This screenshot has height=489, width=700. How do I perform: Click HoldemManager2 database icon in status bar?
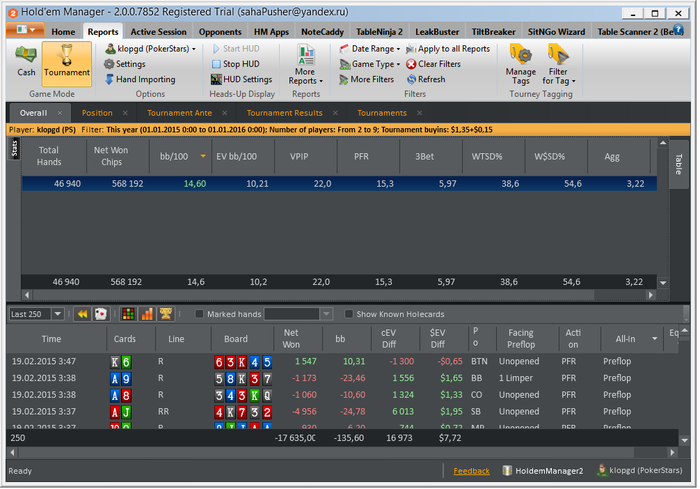coord(507,471)
